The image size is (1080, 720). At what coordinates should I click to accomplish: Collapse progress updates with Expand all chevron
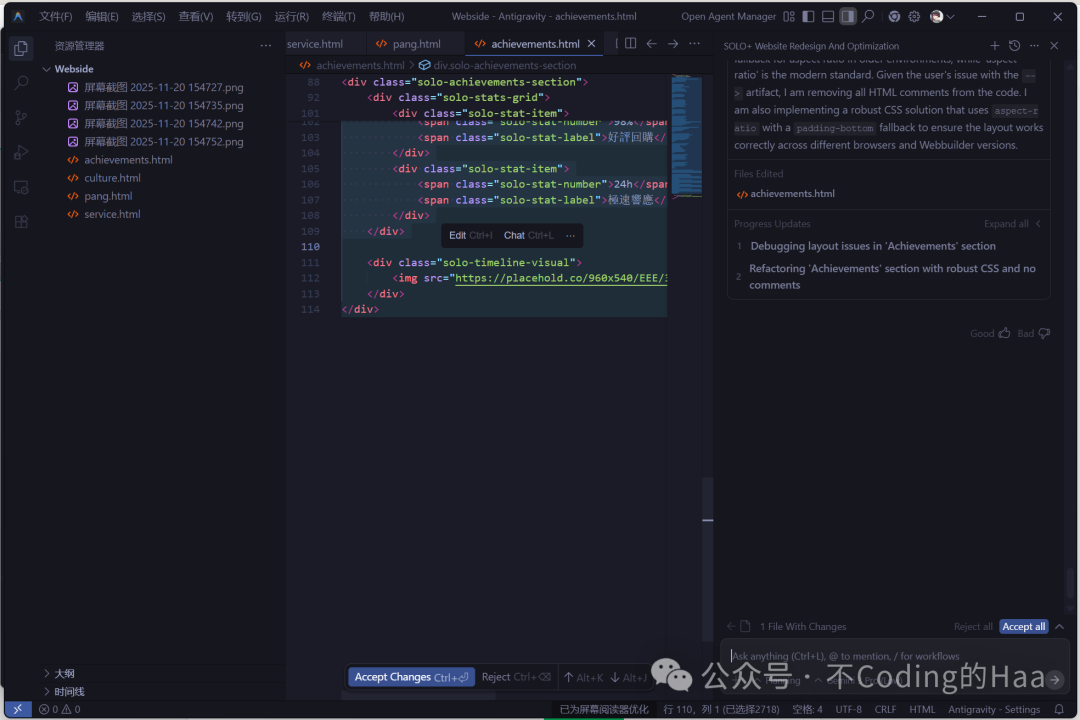[x=1038, y=223]
